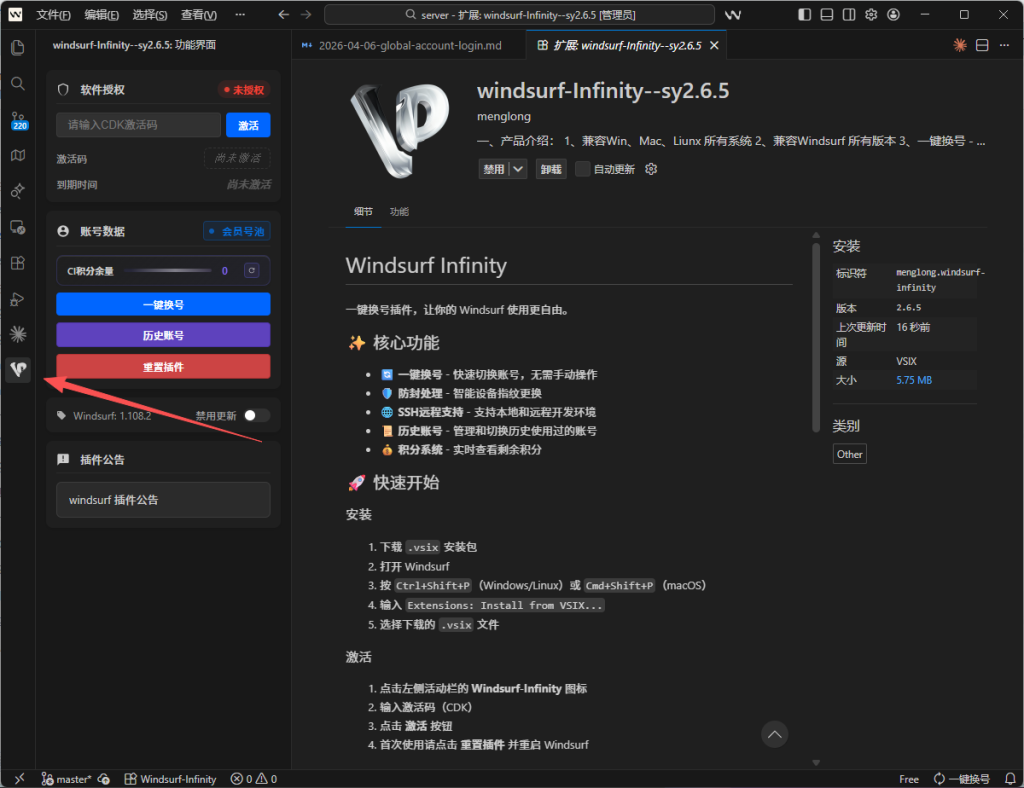This screenshot has width=1024, height=788.
Task: Open extension settings gear next to 自动更新
Action: [650, 169]
